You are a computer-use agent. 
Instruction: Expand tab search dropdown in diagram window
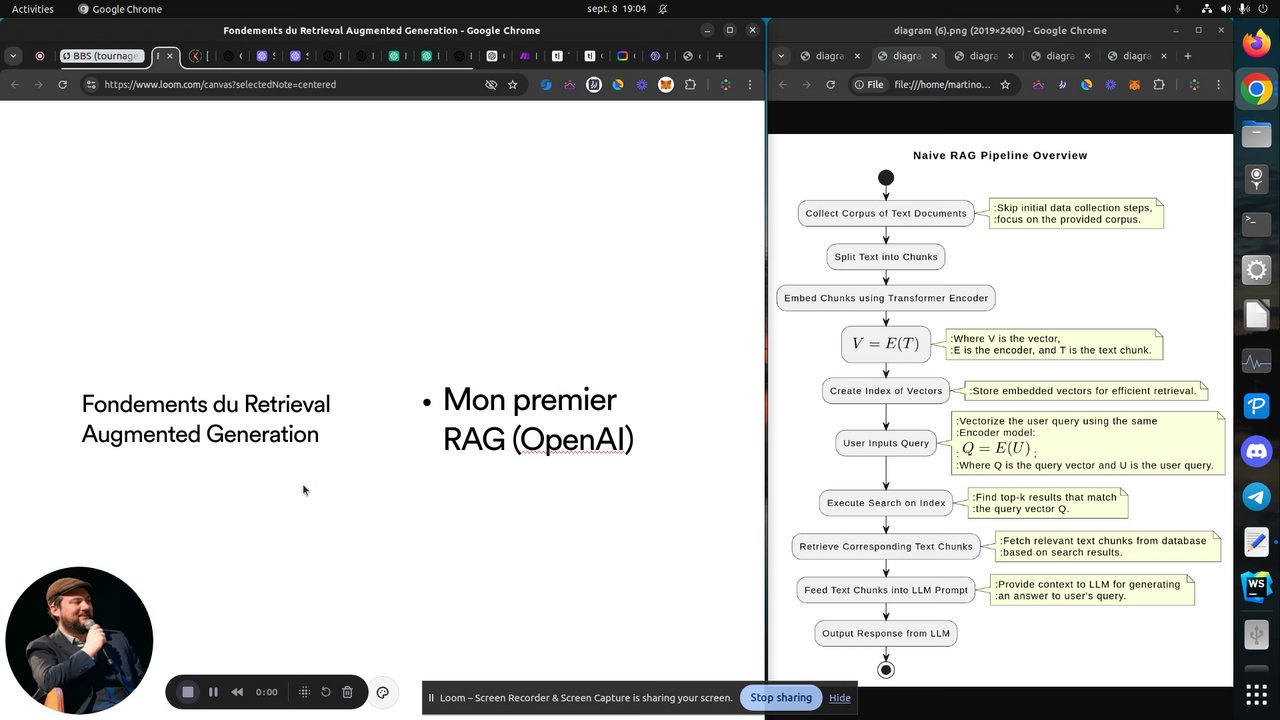point(781,56)
